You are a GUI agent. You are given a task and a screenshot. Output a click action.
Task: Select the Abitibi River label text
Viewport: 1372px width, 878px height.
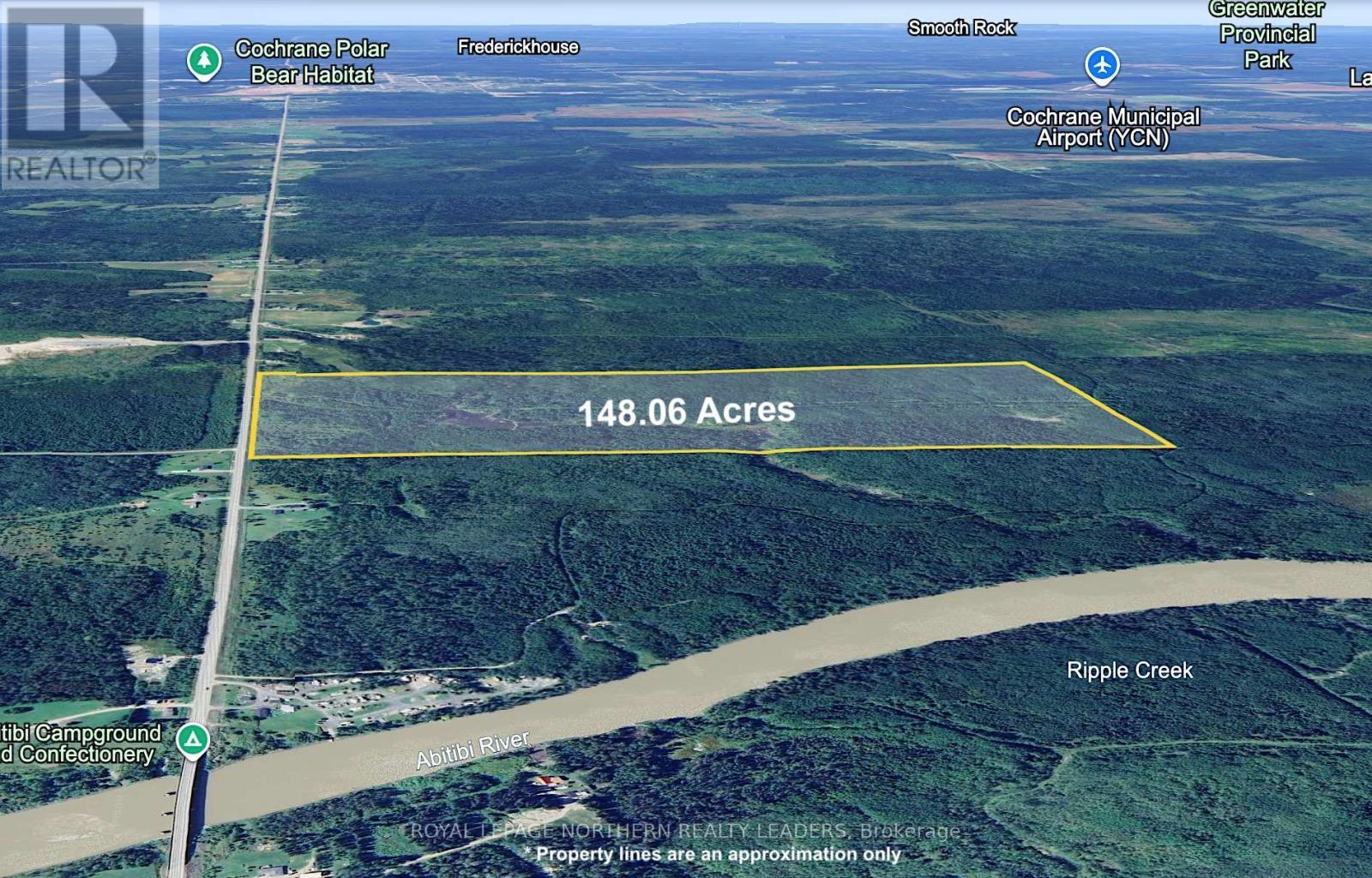click(472, 750)
